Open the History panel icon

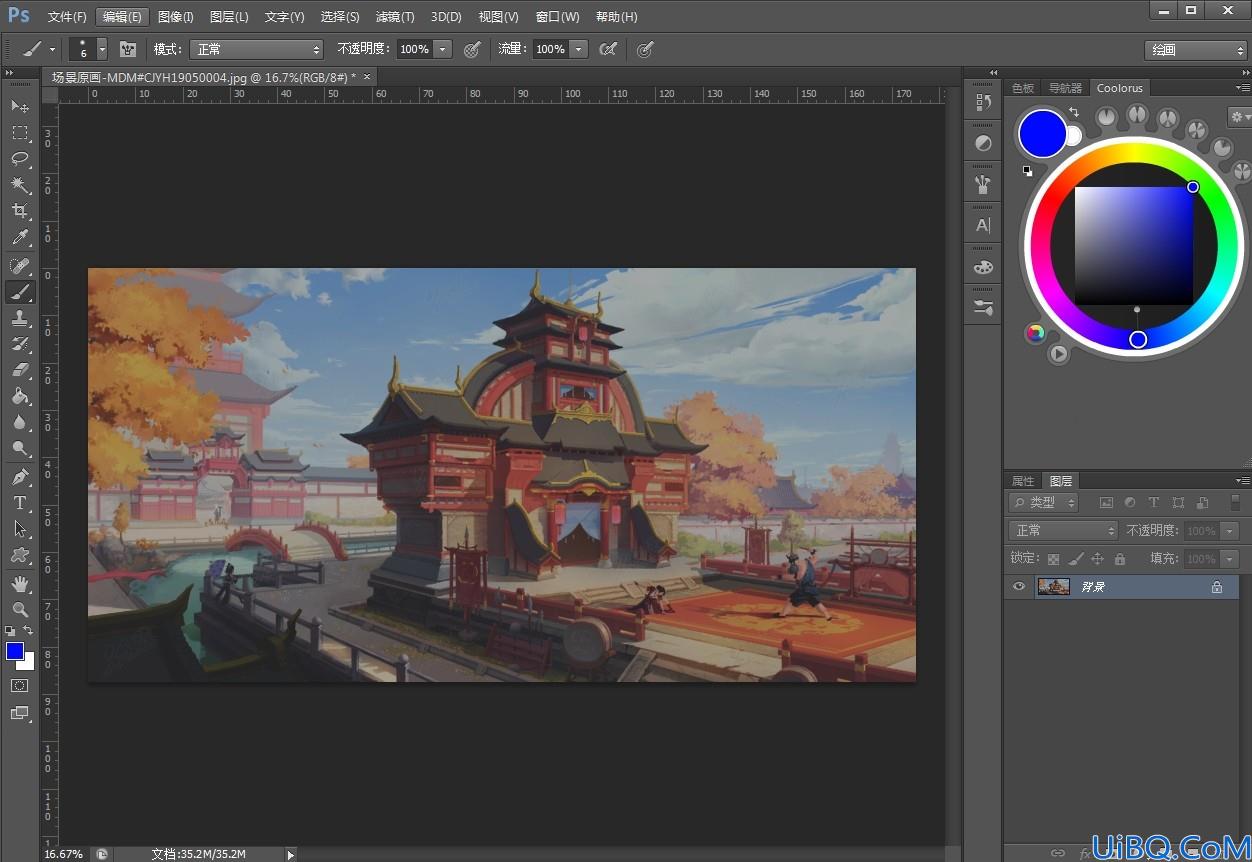(x=983, y=102)
